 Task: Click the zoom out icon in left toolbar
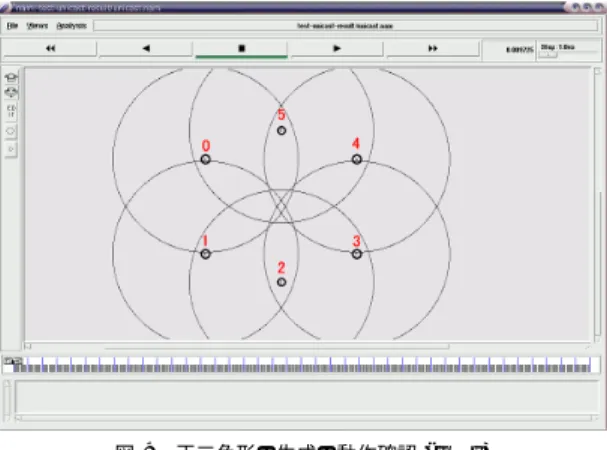[x=11, y=92]
